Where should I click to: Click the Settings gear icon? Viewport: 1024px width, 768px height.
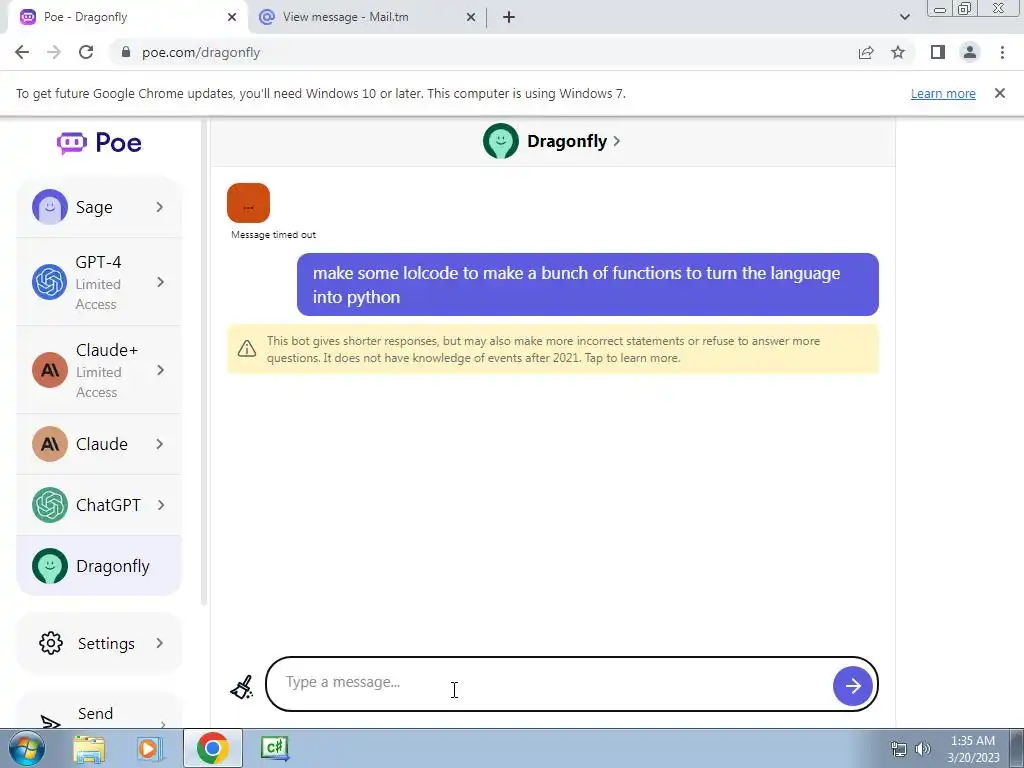point(50,643)
